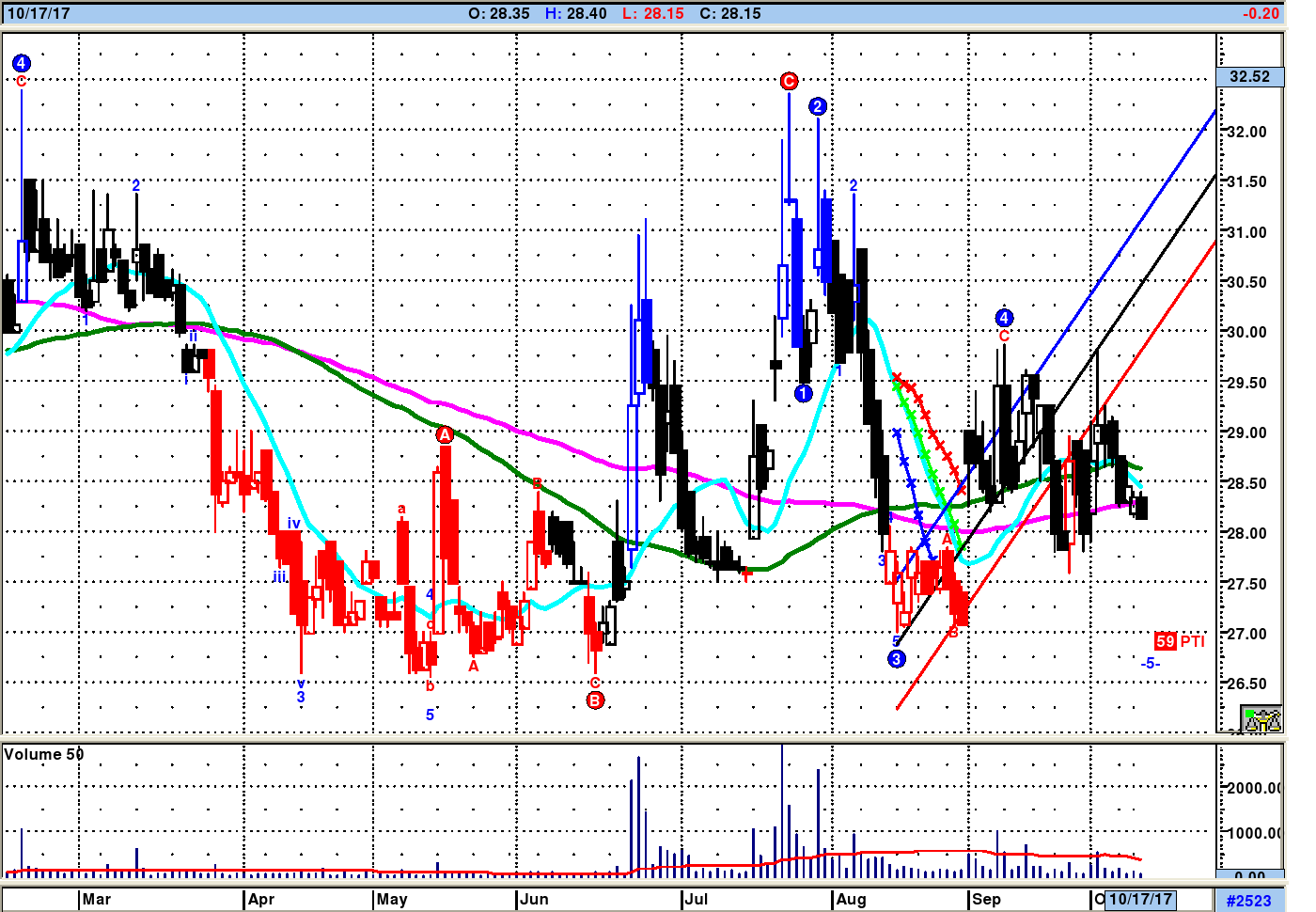Click the blue -5- wave projection label
The width and height of the screenshot is (1316, 912).
(1151, 664)
